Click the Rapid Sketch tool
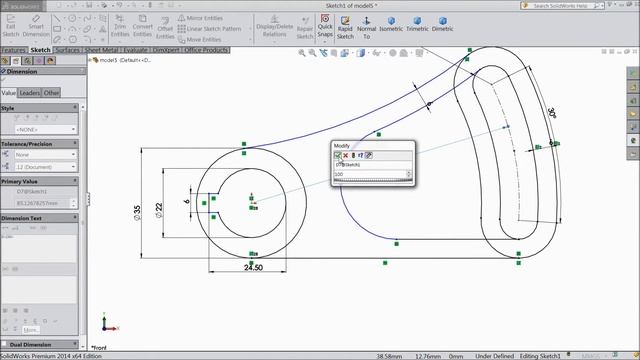 click(345, 28)
